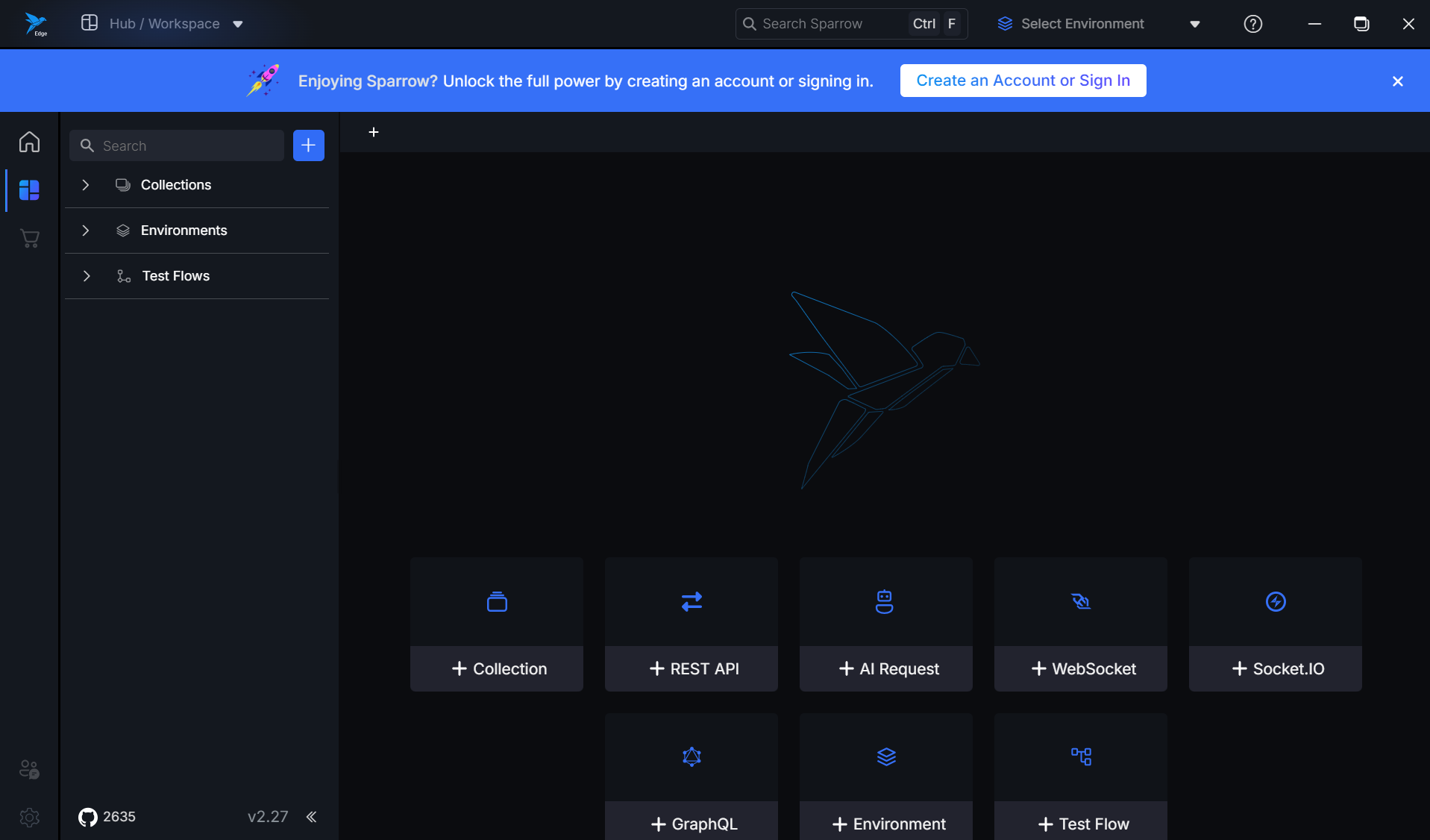
Task: Add a new AI Request
Action: pos(886,669)
